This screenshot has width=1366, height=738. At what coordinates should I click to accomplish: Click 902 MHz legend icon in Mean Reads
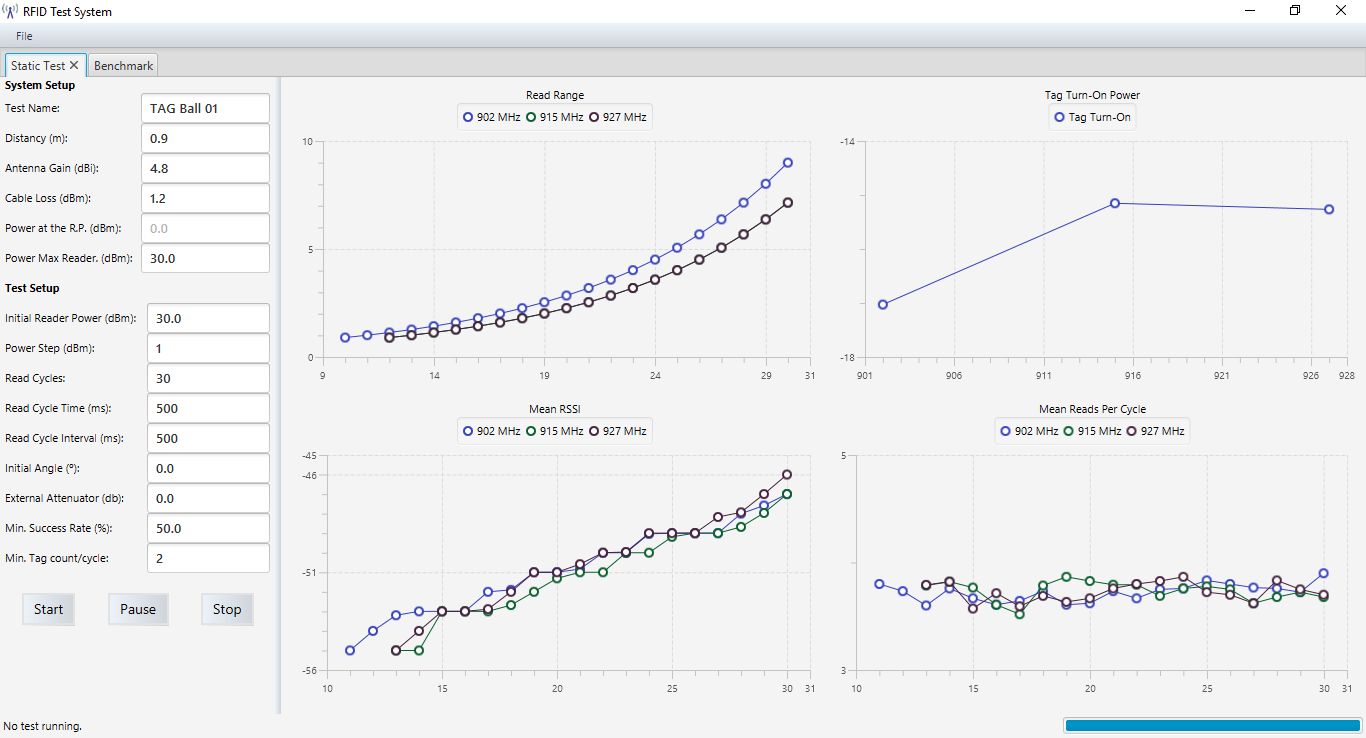(1006, 431)
